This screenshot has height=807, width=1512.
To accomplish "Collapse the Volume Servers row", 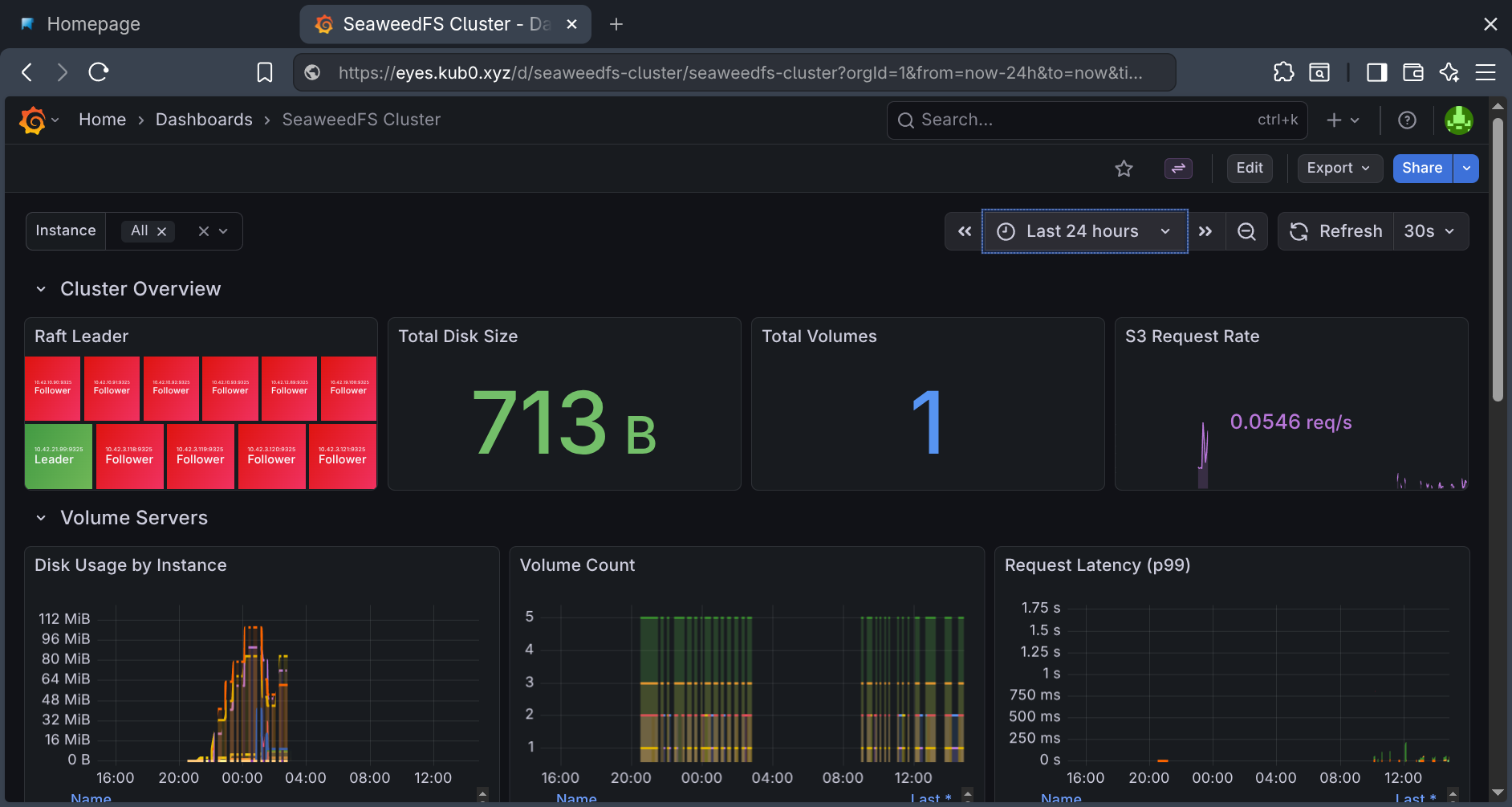I will [x=41, y=518].
